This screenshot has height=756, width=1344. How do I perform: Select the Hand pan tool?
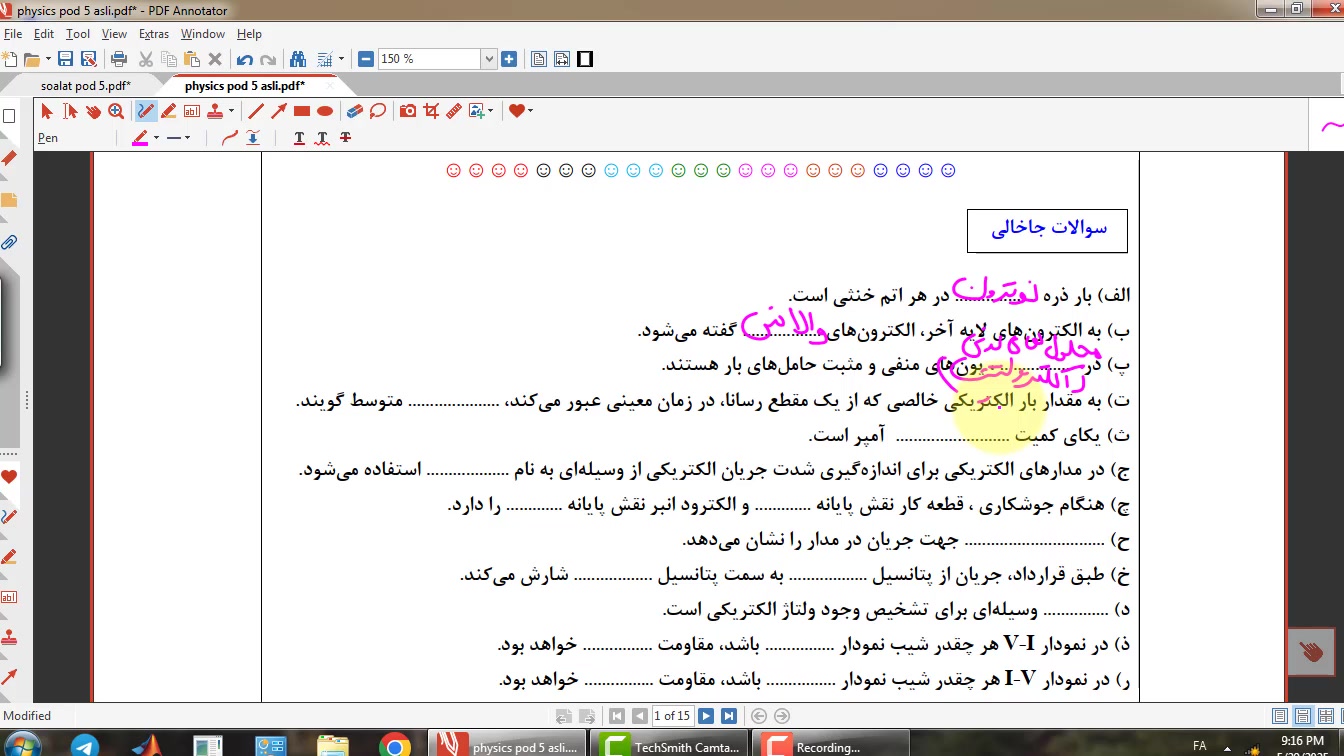pyautogui.click(x=93, y=111)
